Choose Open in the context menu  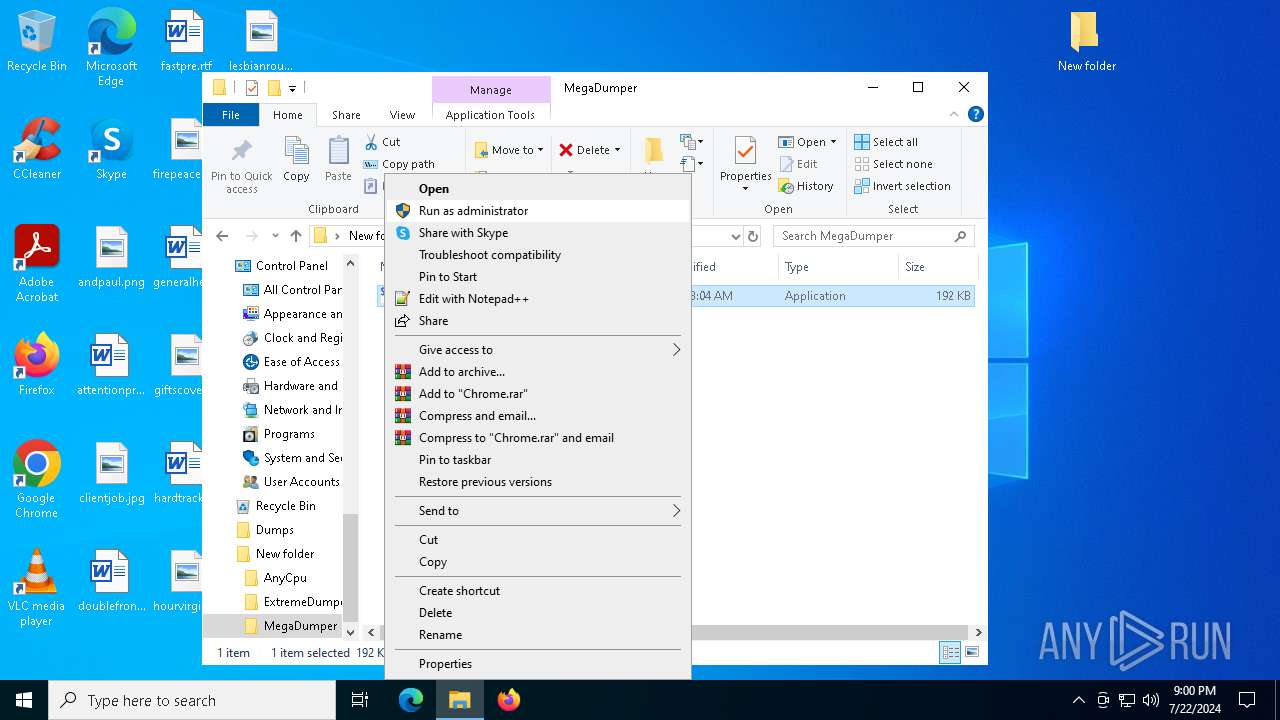pos(537,189)
